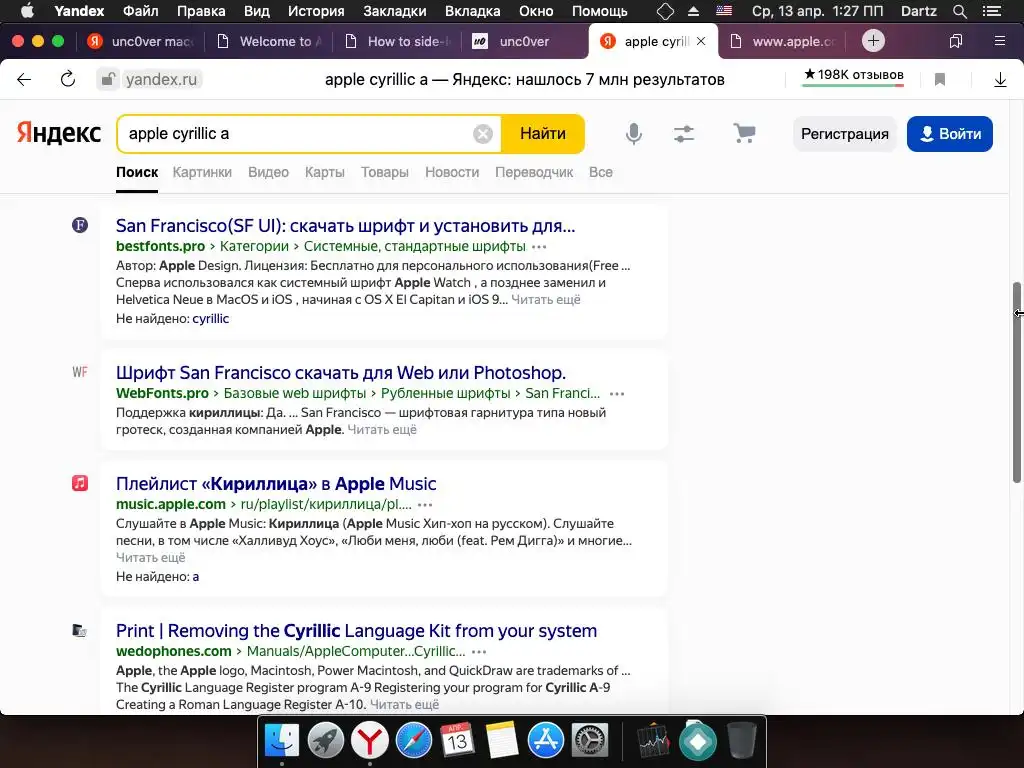Open Safari from the Dock
The height and width of the screenshot is (768, 1024).
point(413,741)
